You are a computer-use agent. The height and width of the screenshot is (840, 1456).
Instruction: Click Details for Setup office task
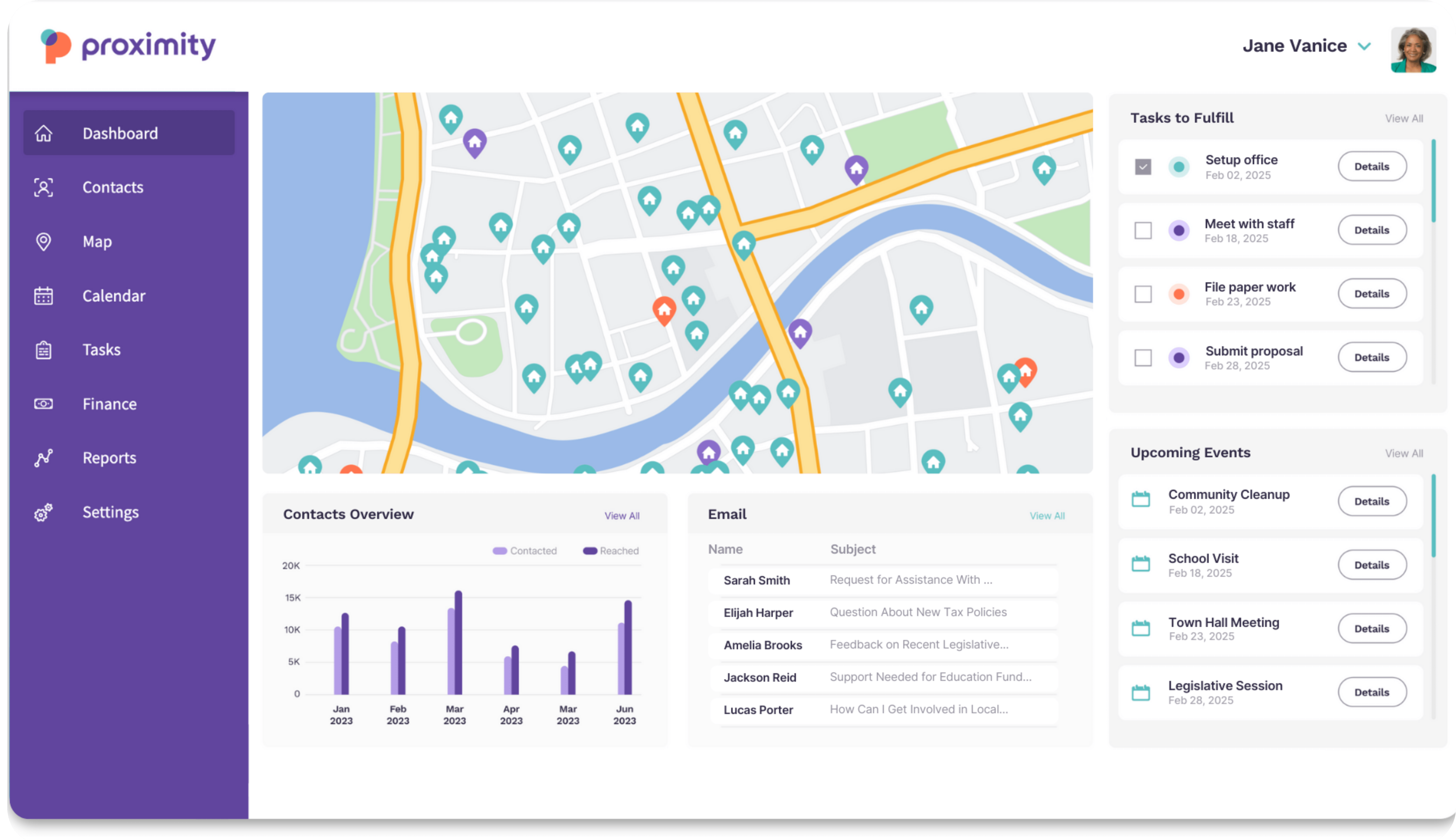[1372, 167]
